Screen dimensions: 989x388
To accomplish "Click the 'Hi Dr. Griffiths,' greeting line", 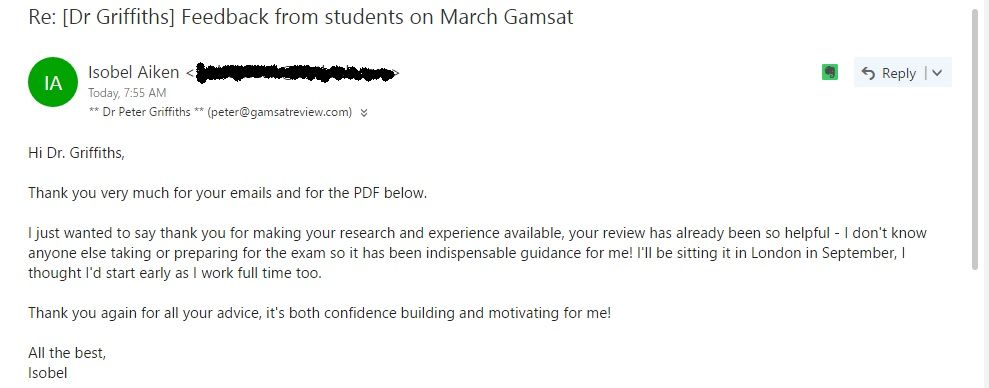I will click(76, 153).
